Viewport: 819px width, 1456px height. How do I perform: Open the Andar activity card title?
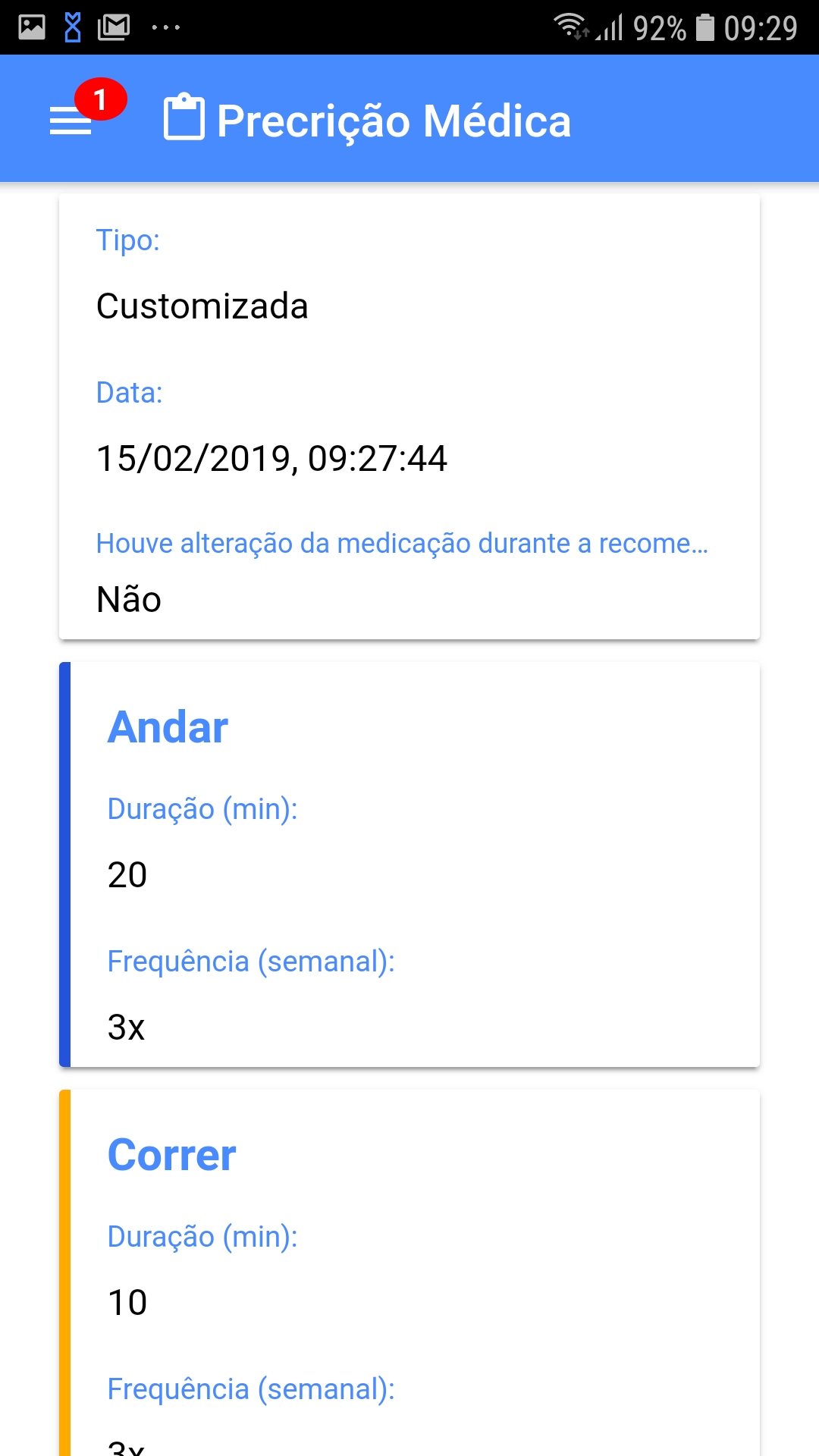168,727
